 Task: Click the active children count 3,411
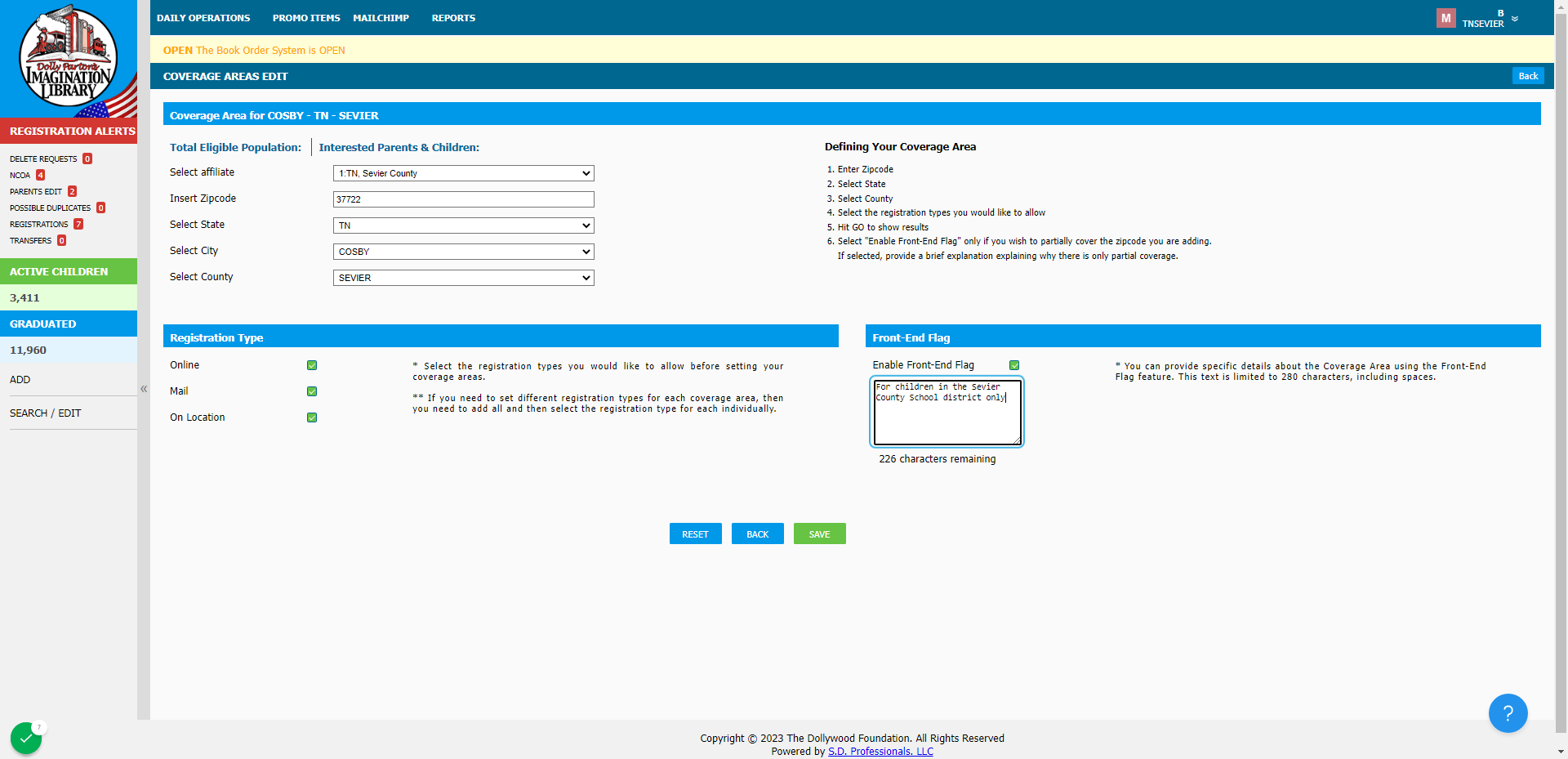click(x=24, y=298)
